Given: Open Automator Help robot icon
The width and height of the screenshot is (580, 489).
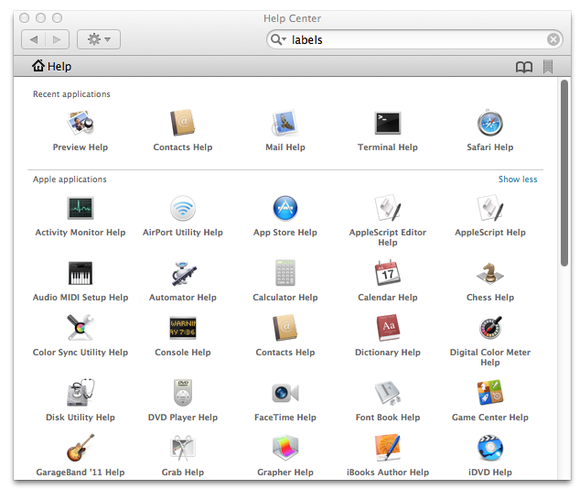Looking at the screenshot, I should tap(183, 273).
